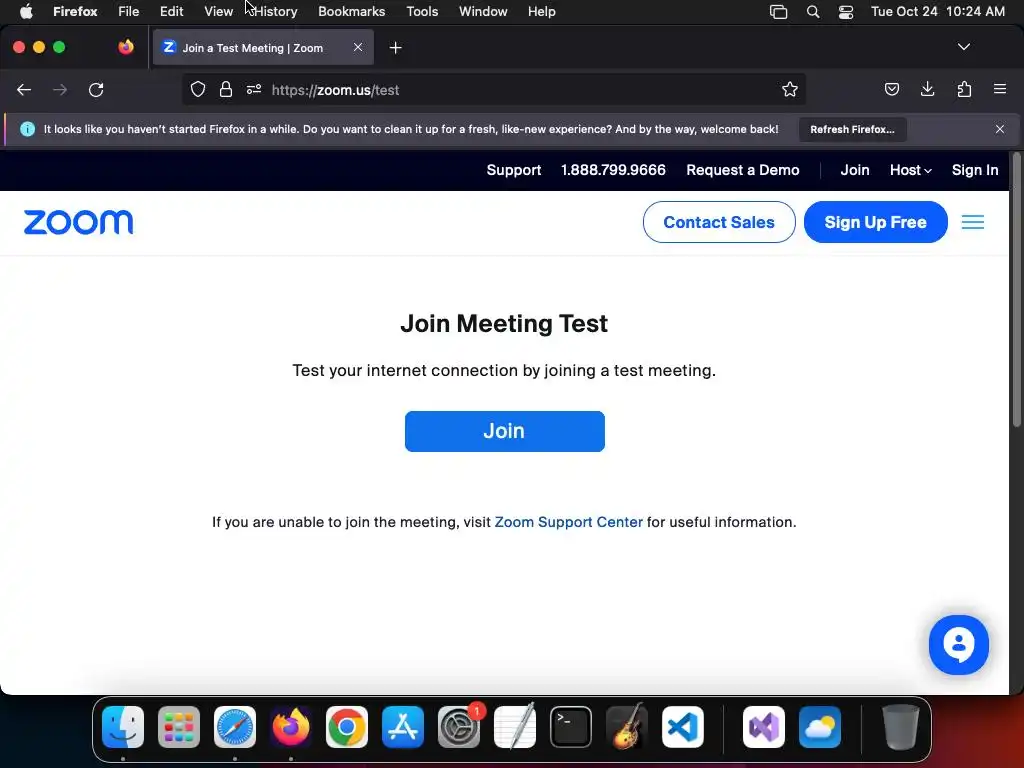Open Visual Studio from the Dock

[763, 727]
